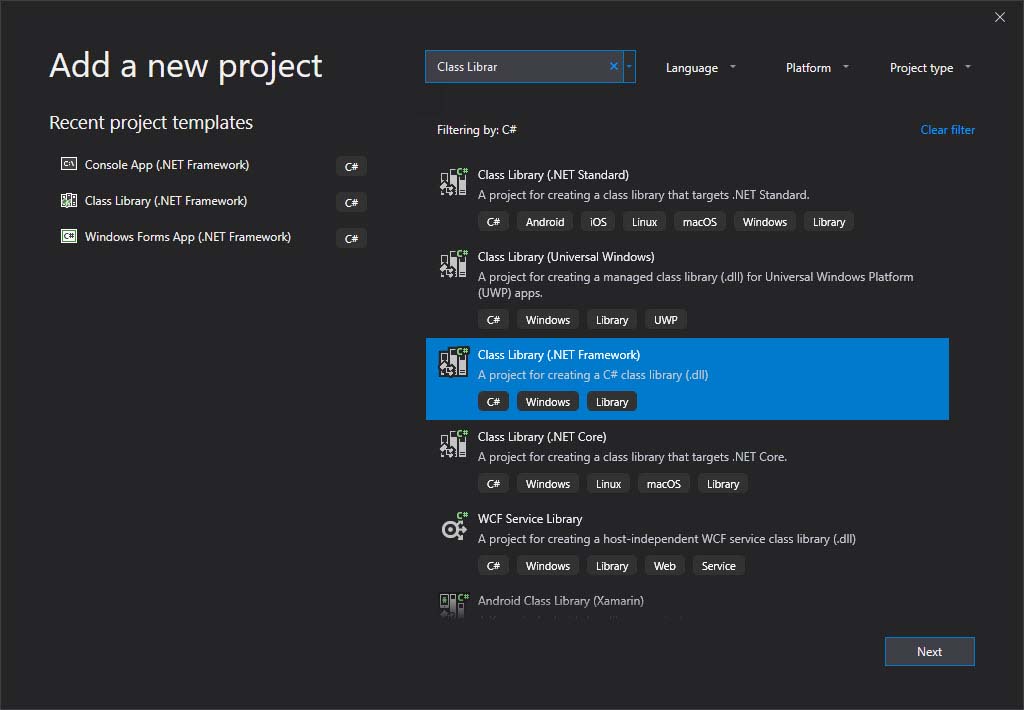Click the Web tag under WCF Service Library
1024x710 pixels.
[x=664, y=566]
